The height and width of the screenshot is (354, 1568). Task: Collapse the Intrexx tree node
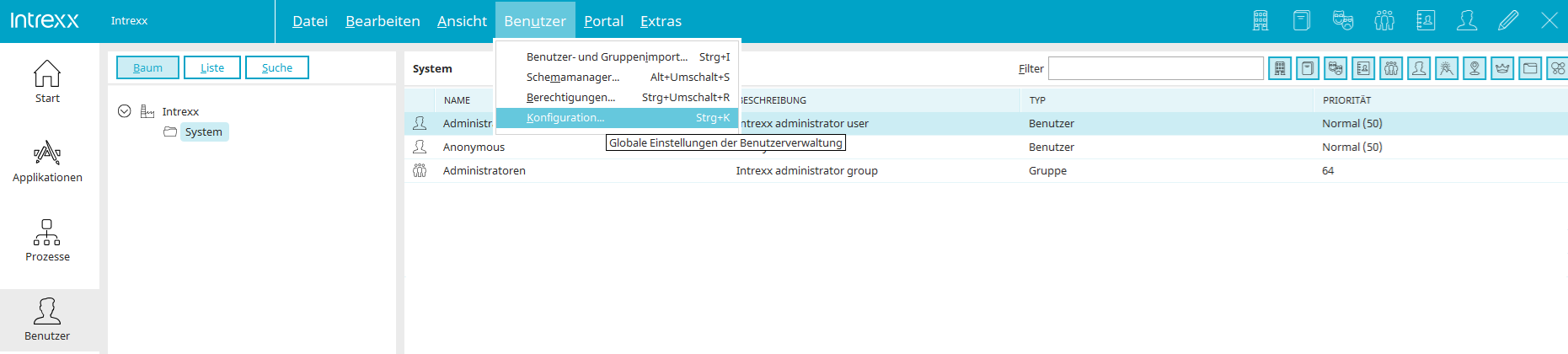[x=125, y=111]
